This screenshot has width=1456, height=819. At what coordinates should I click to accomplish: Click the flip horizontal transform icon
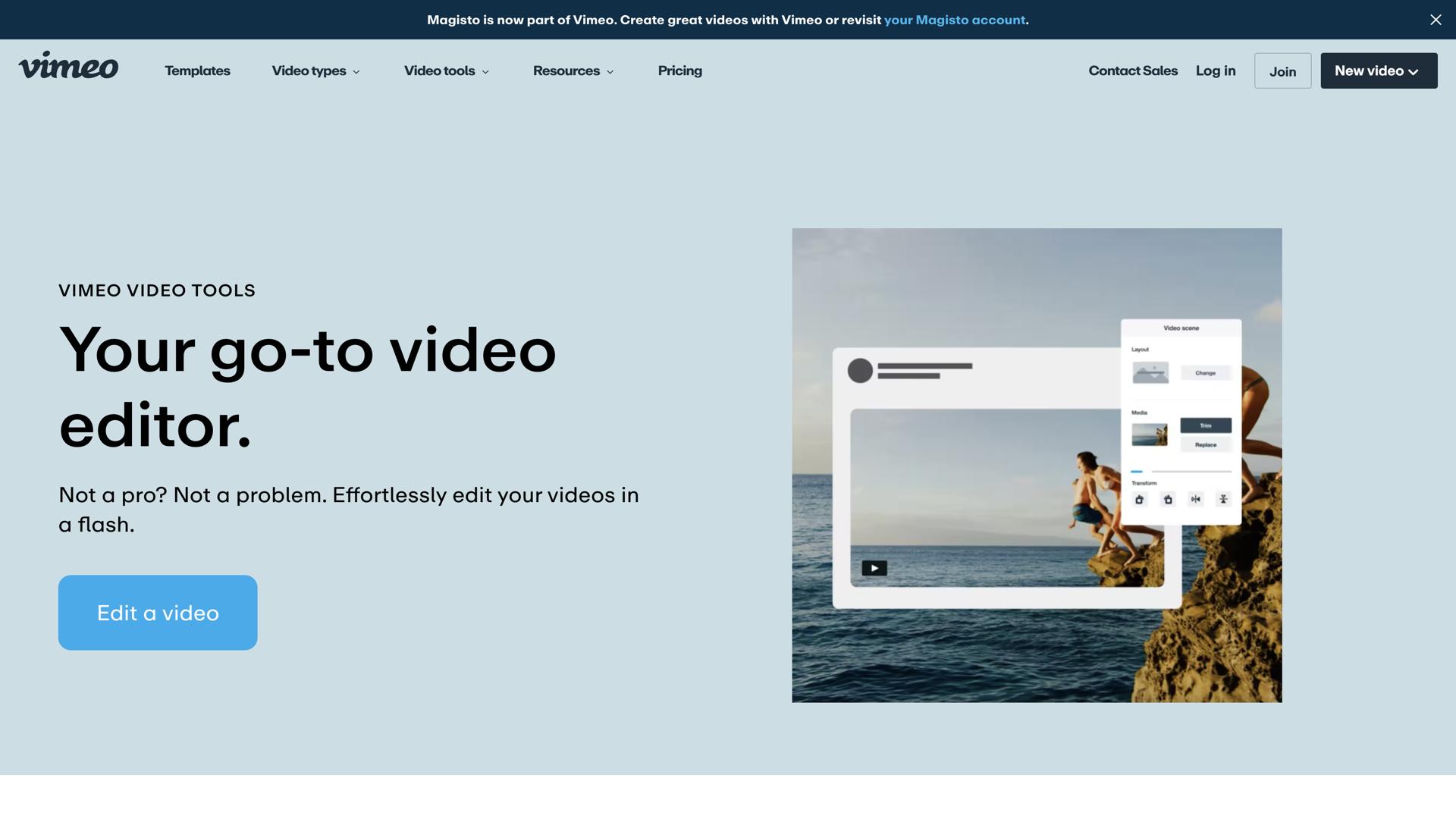coord(1196,500)
